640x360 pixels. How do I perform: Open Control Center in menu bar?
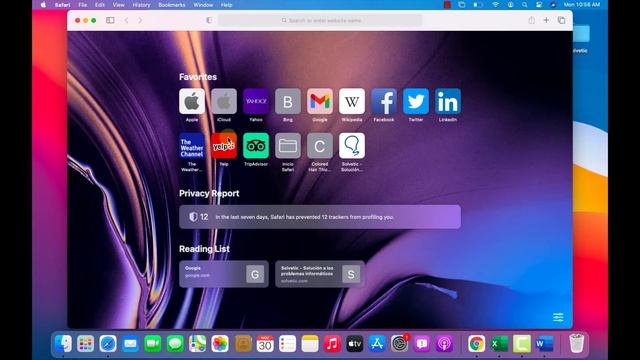[x=539, y=5]
